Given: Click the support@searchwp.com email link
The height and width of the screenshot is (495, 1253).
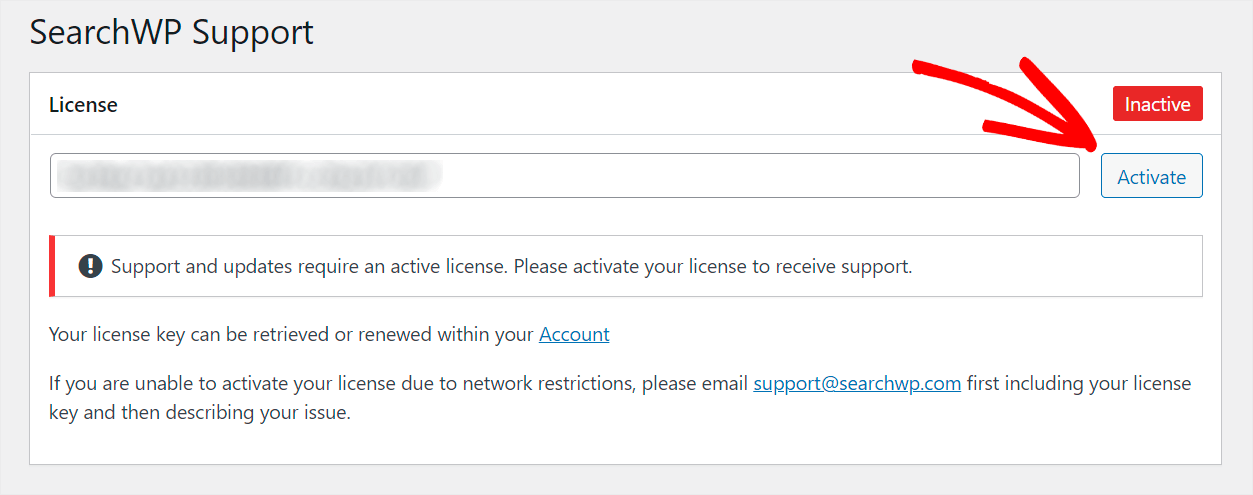Looking at the screenshot, I should [x=857, y=384].
